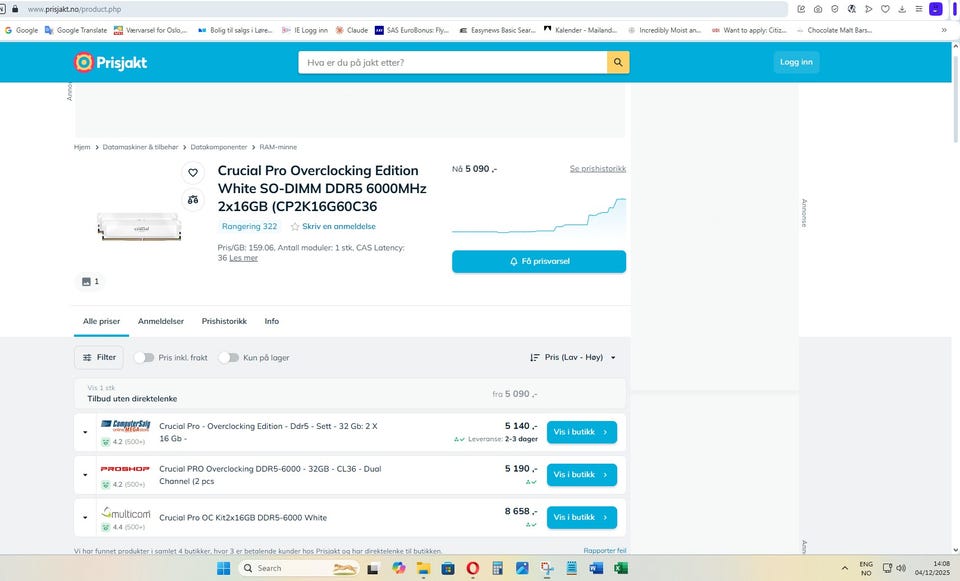The height and width of the screenshot is (581, 960).
Task: Add page to bookmarks with address bar heart
Action: coord(885,9)
